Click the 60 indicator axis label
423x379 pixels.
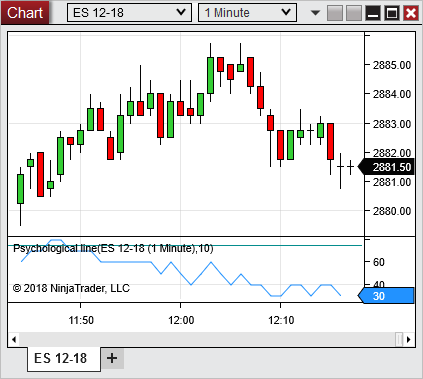[x=379, y=262]
